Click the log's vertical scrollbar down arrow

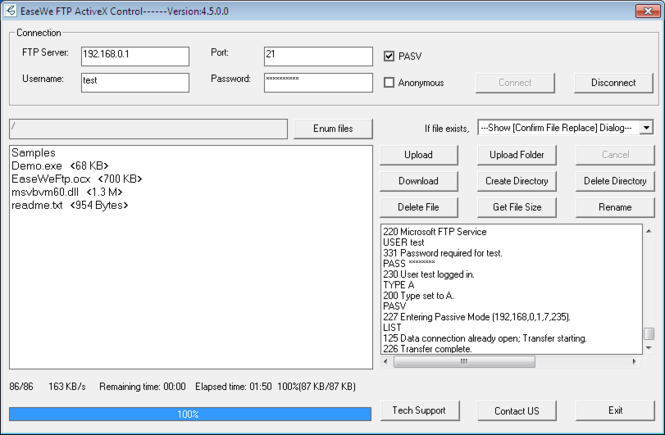point(648,348)
